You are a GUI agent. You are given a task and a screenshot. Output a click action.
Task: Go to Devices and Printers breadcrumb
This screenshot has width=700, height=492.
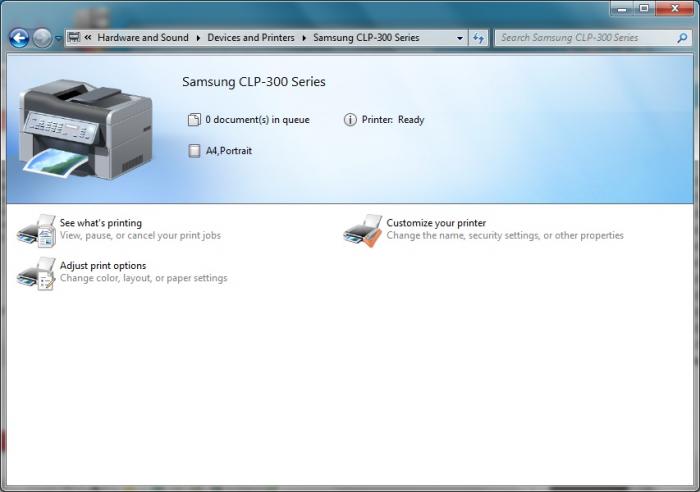coord(251,38)
